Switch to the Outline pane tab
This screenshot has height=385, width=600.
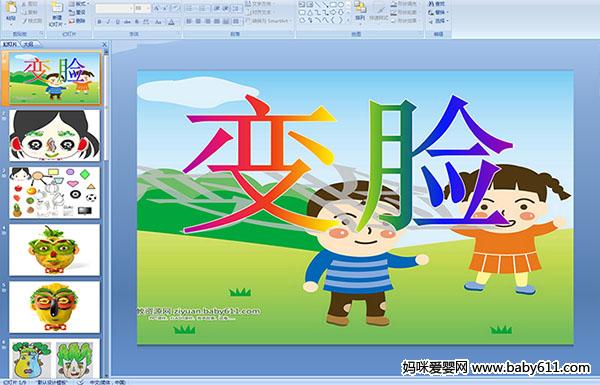tap(29, 44)
